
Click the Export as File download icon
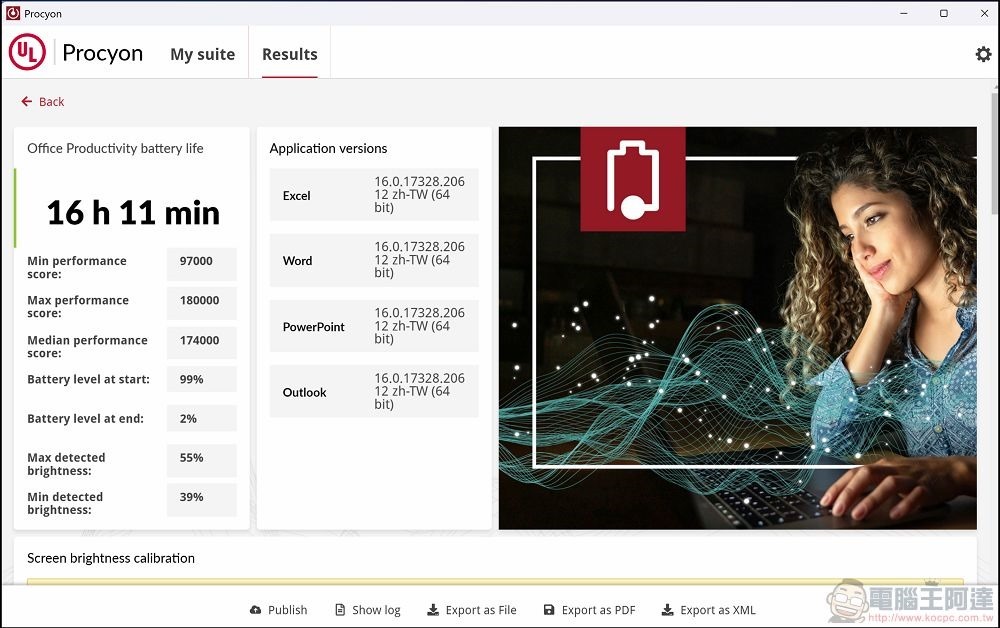432,610
